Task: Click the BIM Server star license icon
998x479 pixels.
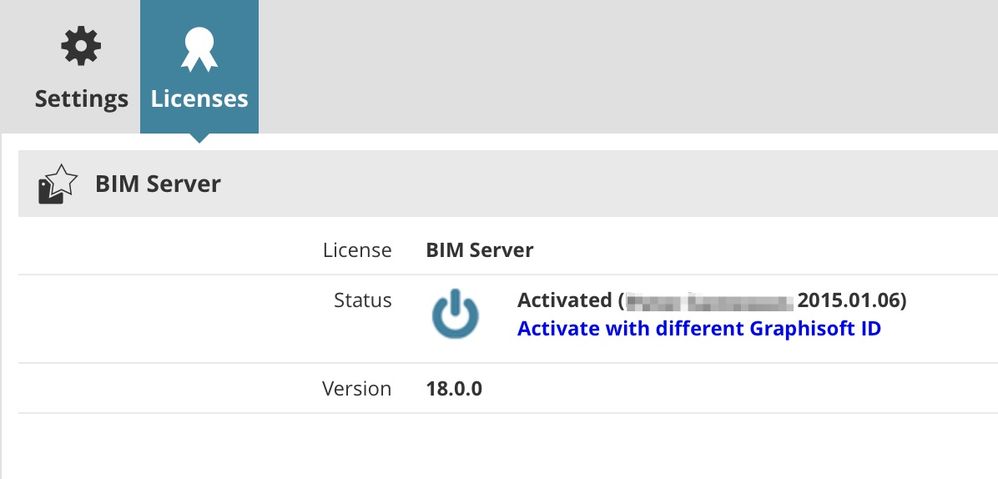Action: coord(57,184)
